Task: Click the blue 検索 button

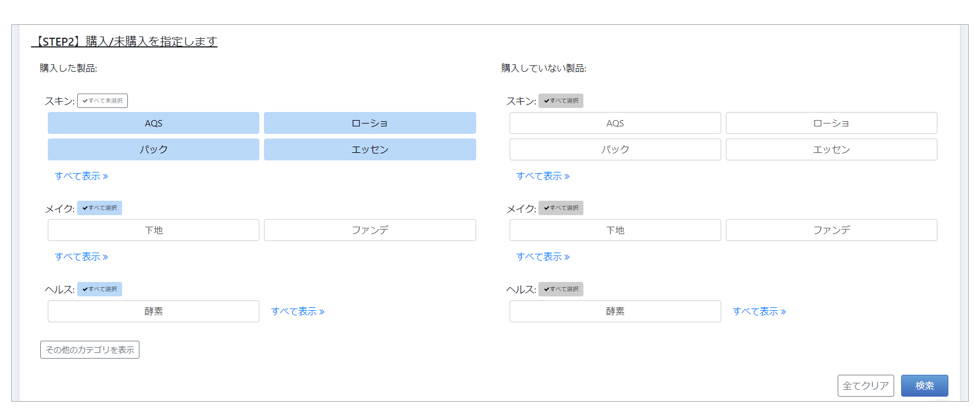Action: pyautogui.click(x=924, y=385)
